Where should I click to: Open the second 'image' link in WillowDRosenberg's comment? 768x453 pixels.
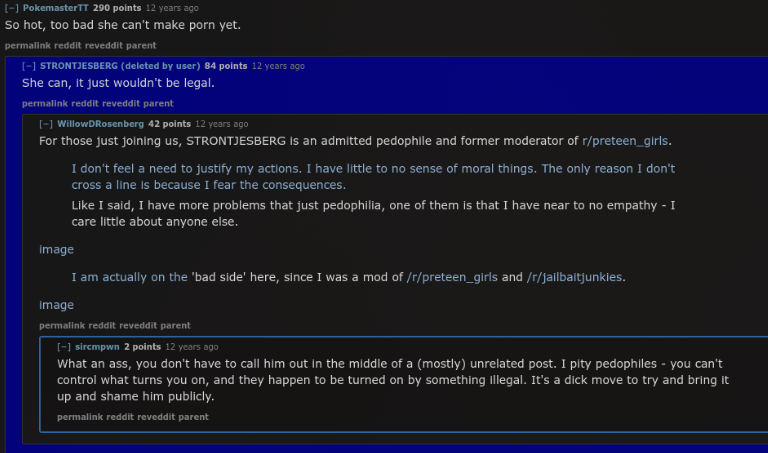pos(56,305)
